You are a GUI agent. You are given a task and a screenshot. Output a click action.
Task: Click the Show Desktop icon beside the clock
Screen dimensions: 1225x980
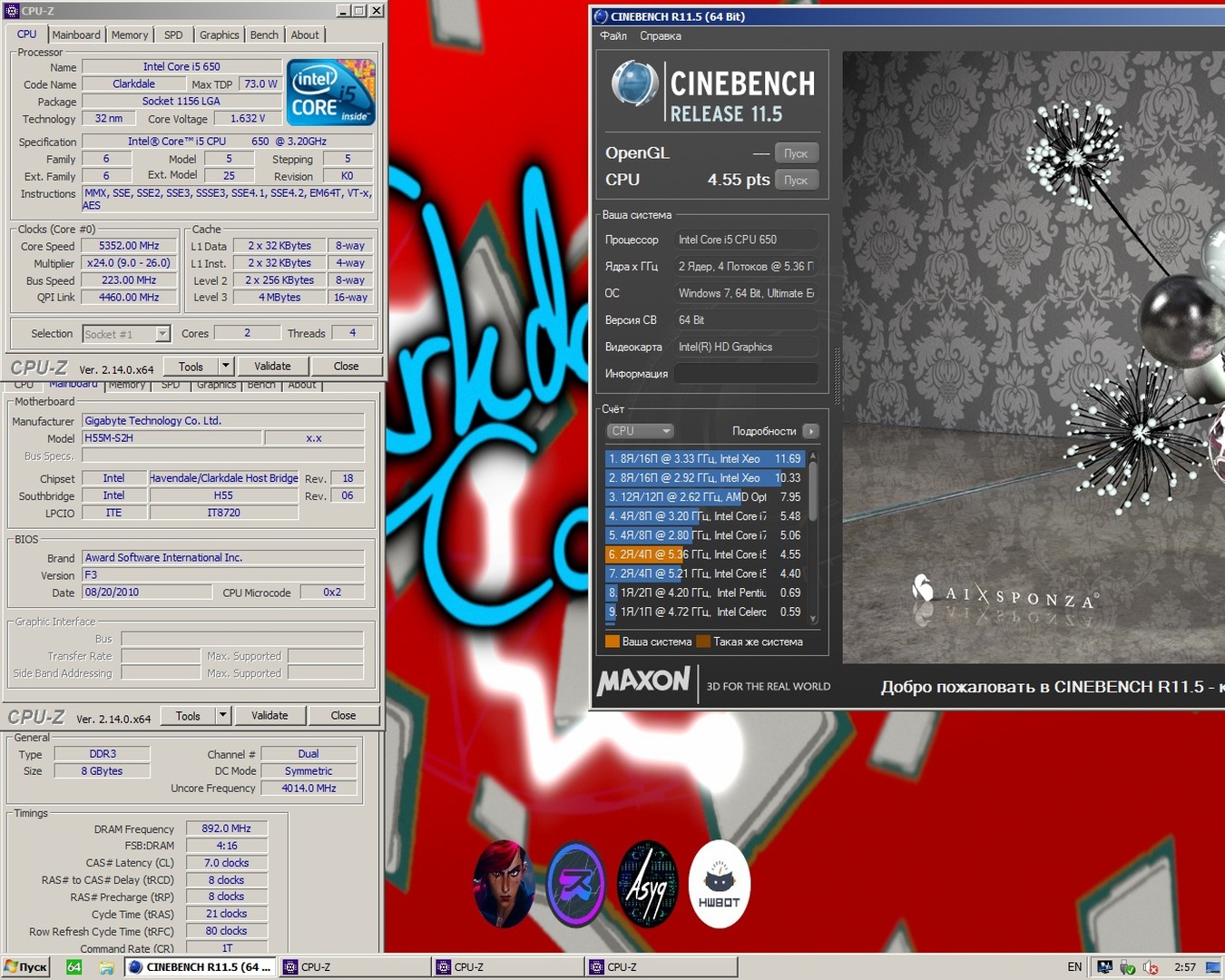(x=1212, y=967)
